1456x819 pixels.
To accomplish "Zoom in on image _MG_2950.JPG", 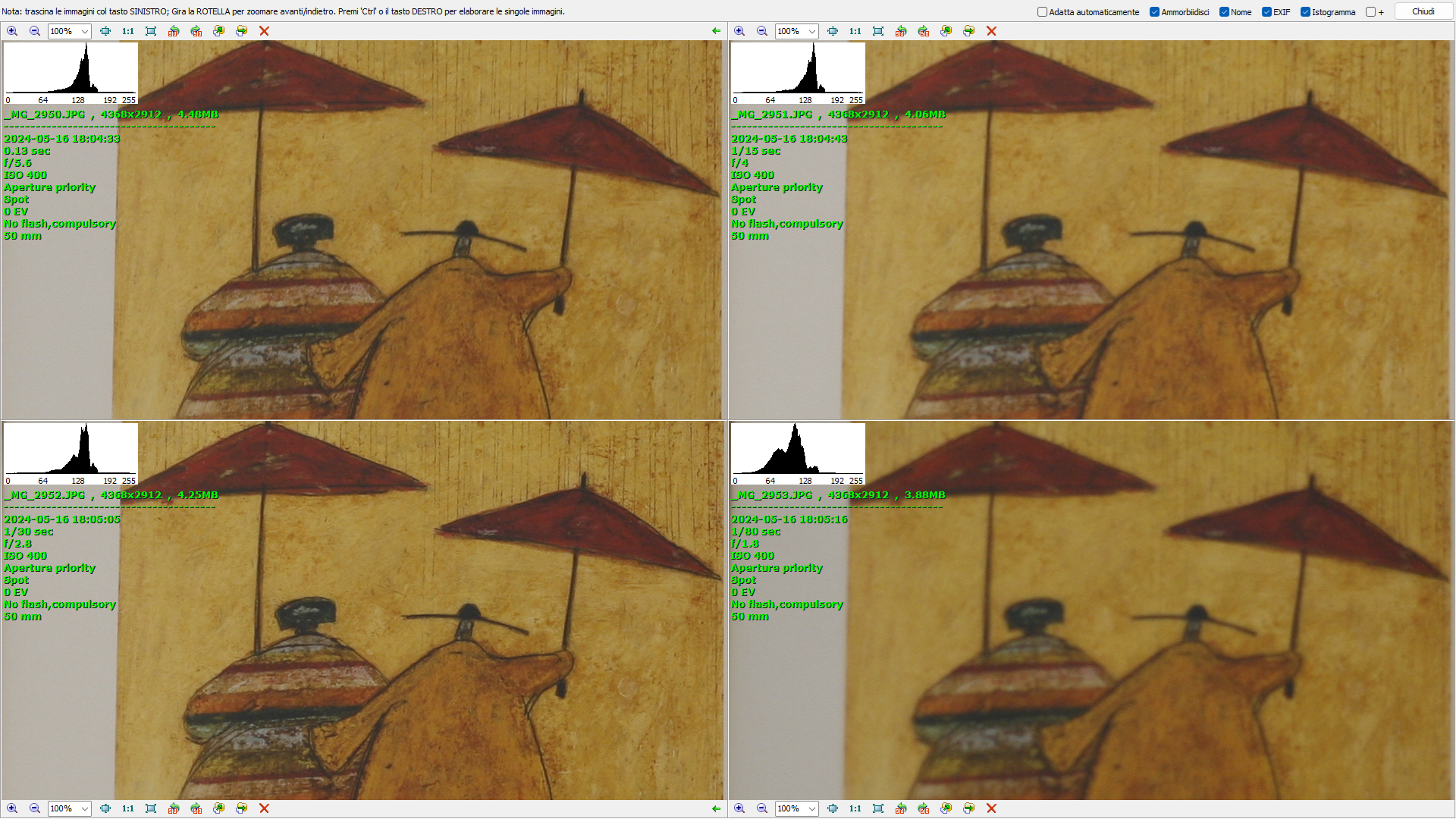I will (x=12, y=31).
